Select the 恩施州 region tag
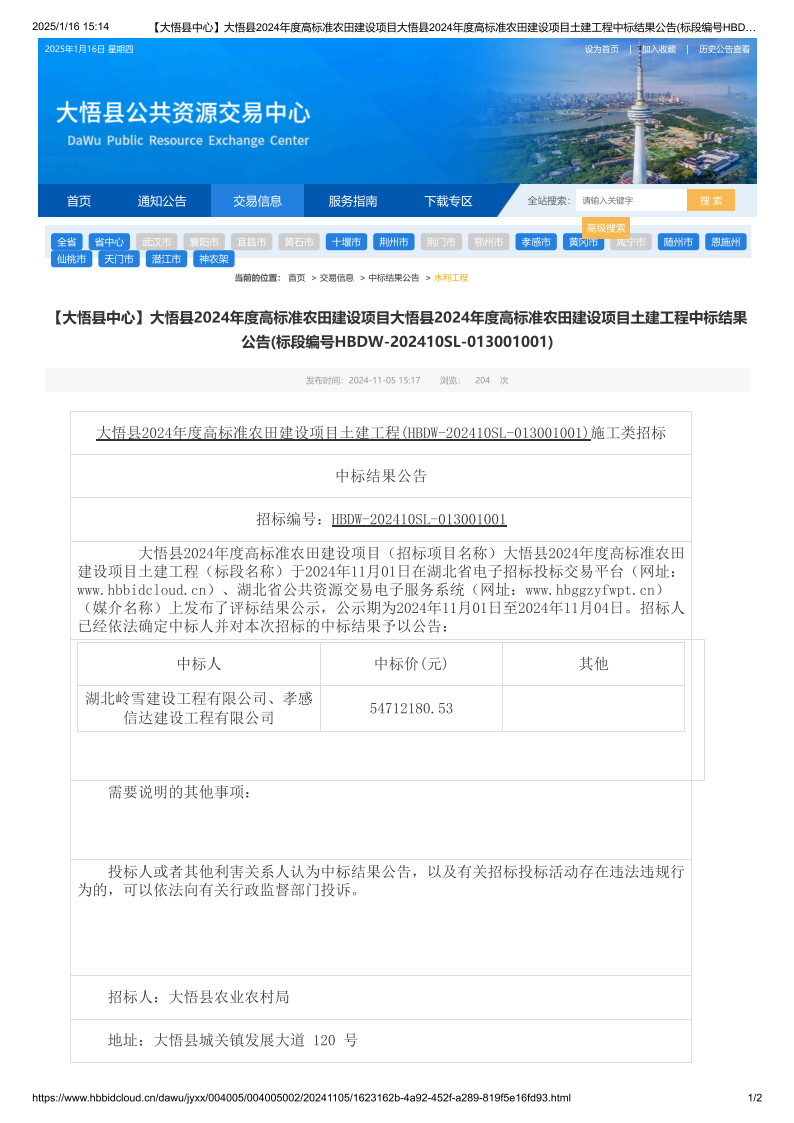This screenshot has height=1123, width=794. coord(725,242)
